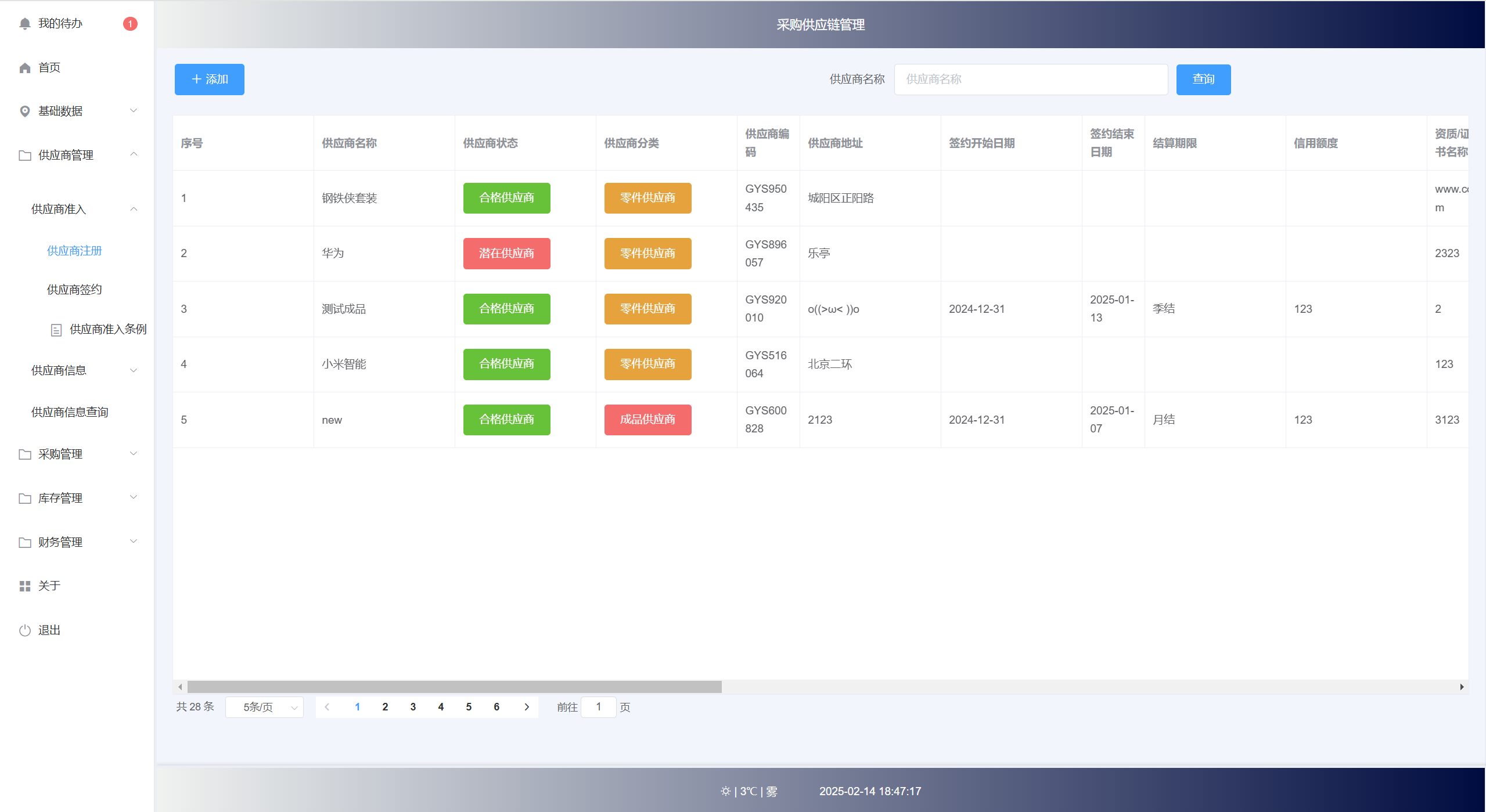Image resolution: width=1486 pixels, height=812 pixels.
Task: Open the 5条/页 page size dropdown
Action: pyautogui.click(x=265, y=707)
